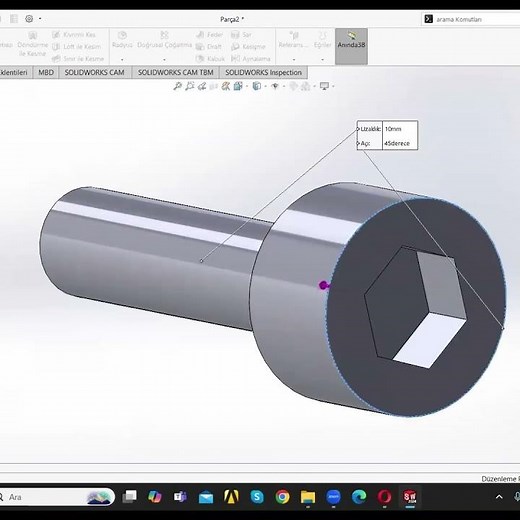The height and width of the screenshot is (520, 520).
Task: Open Mail app from taskbar
Action: pyautogui.click(x=206, y=497)
